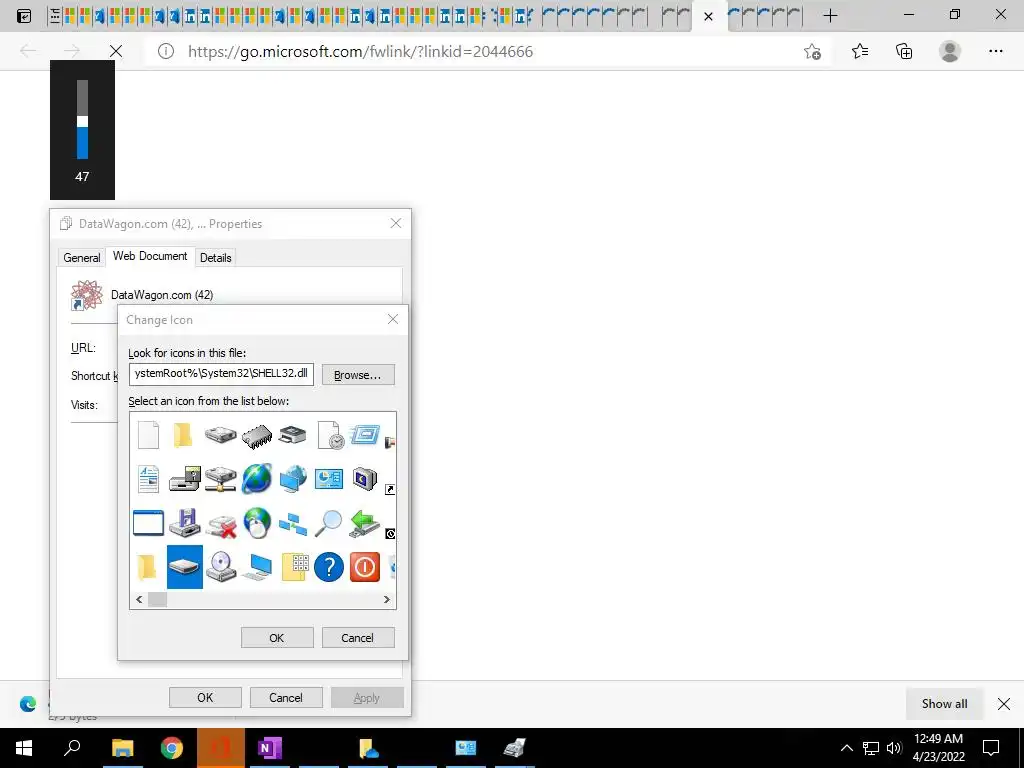Choose the blue network computers icon
The width and height of the screenshot is (1024, 768).
click(293, 524)
